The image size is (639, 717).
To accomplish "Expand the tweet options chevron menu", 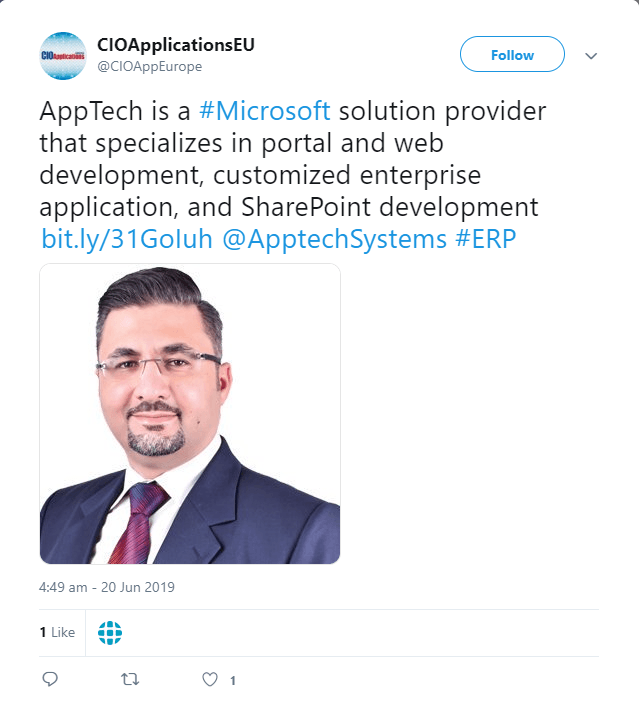I will [590, 55].
